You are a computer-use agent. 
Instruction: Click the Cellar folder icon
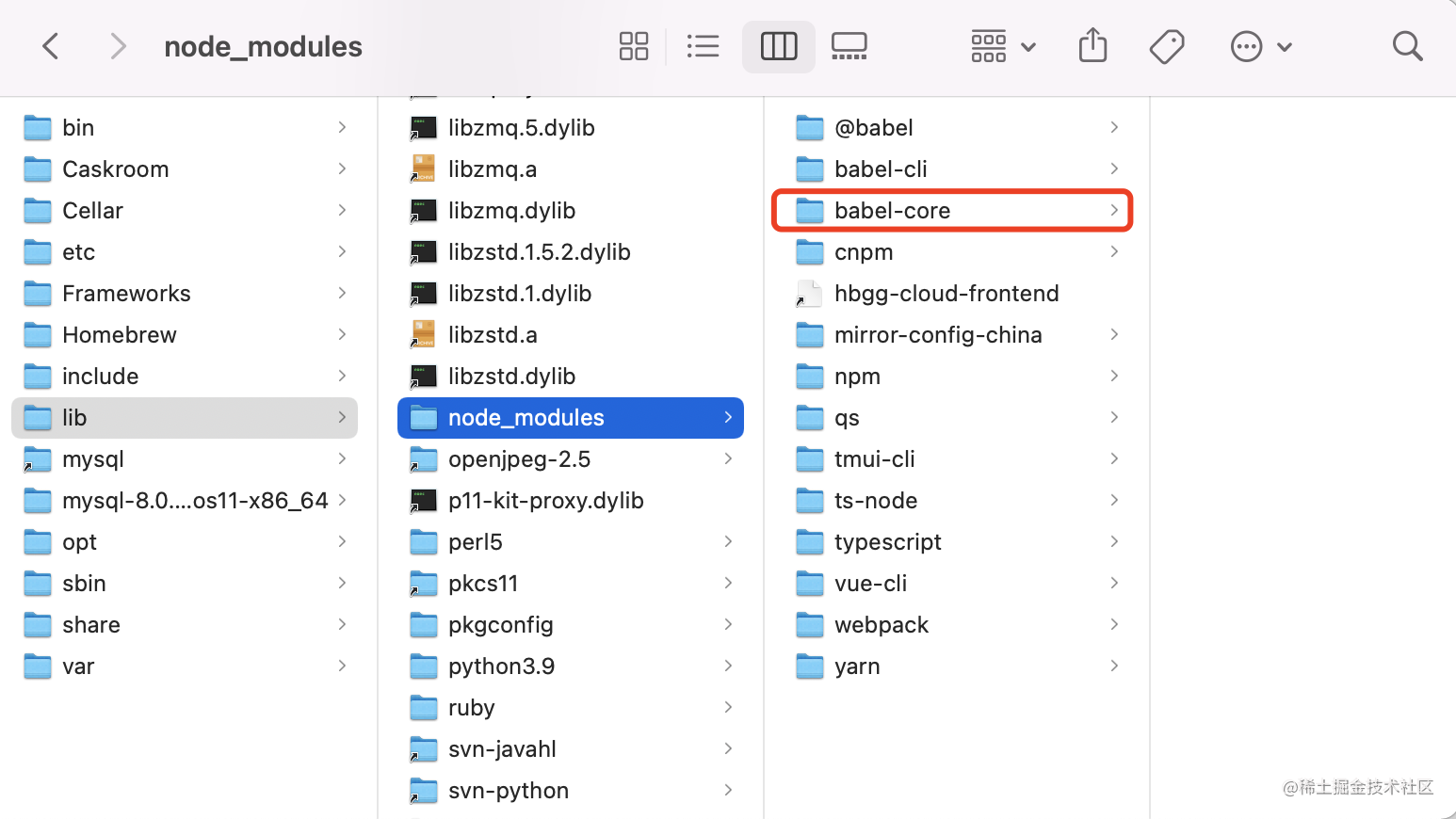[38, 210]
